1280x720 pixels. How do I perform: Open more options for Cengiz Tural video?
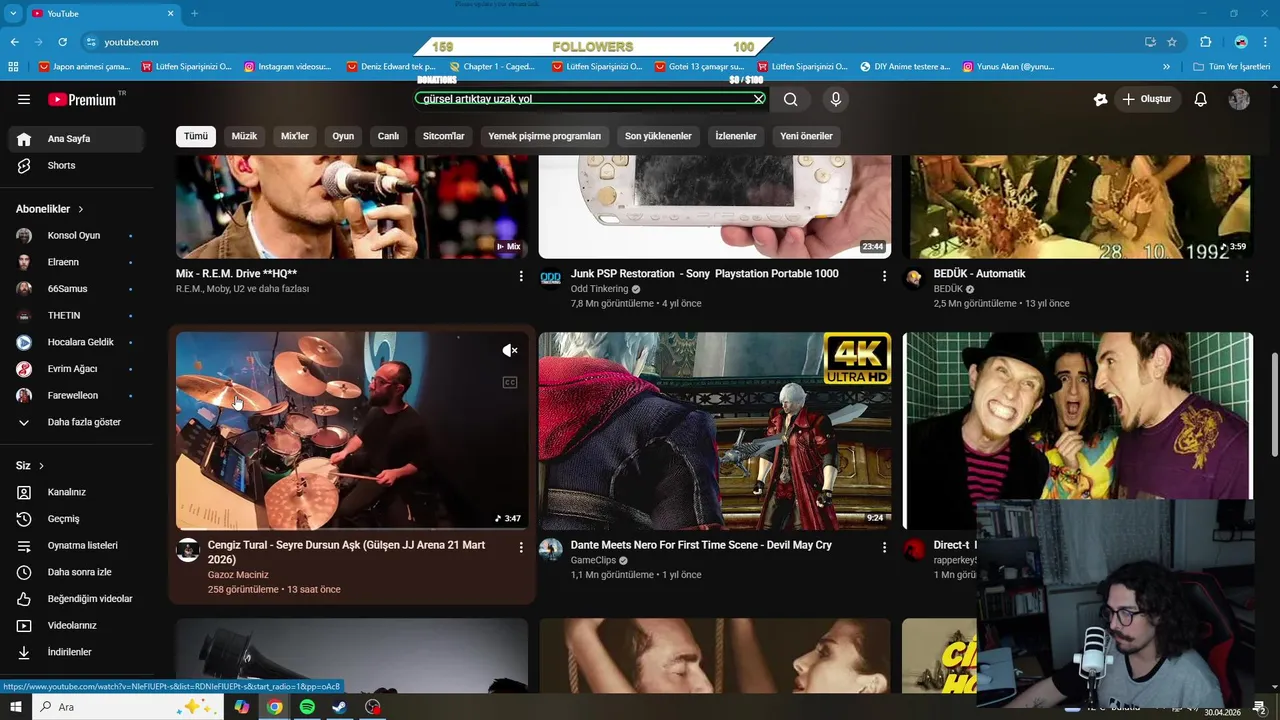pyautogui.click(x=521, y=547)
